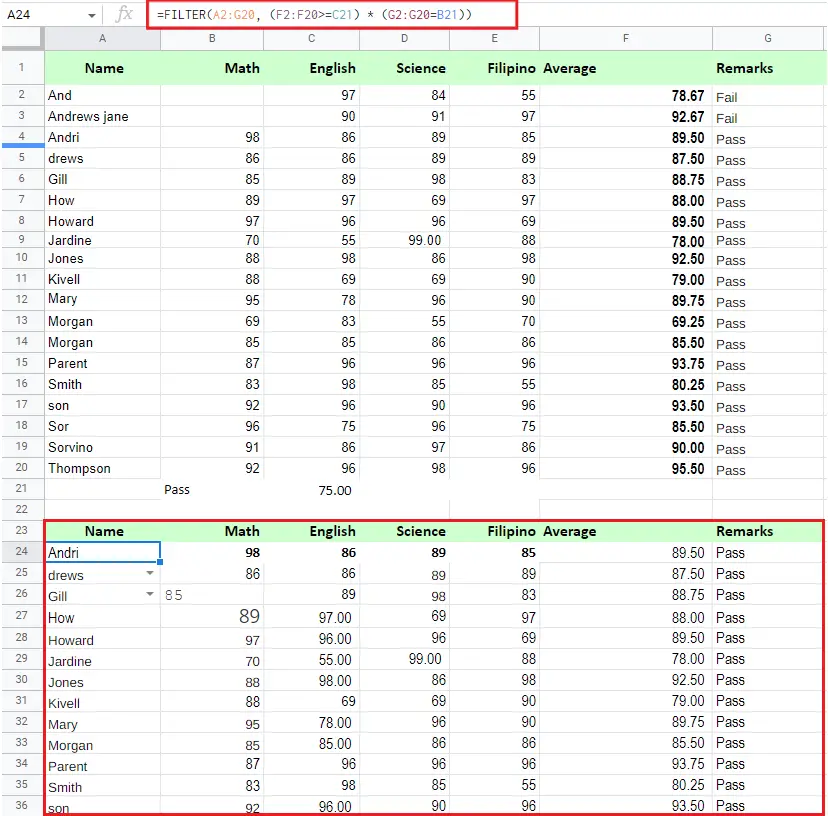Viewport: 828px width, 816px height.
Task: Click the Math value 85 in row 26
Action: [x=212, y=595]
